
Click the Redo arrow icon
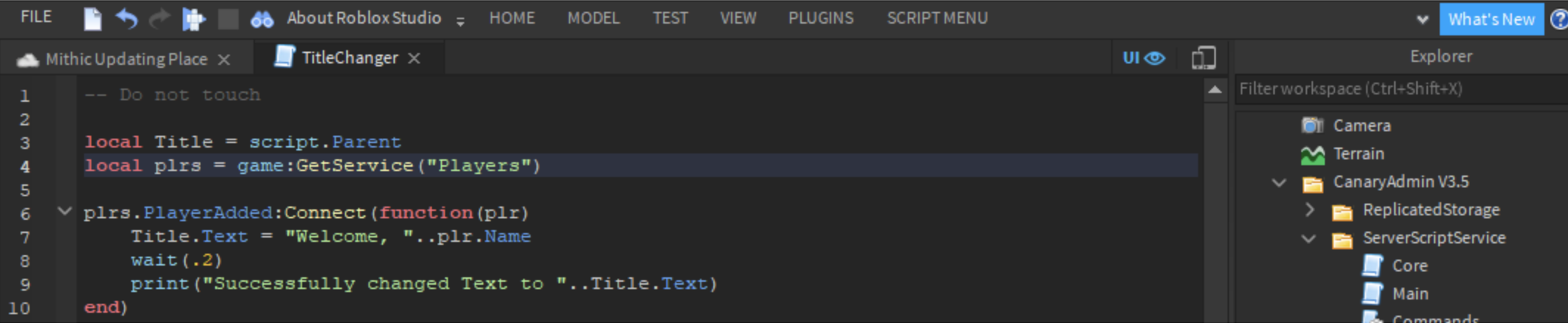159,18
